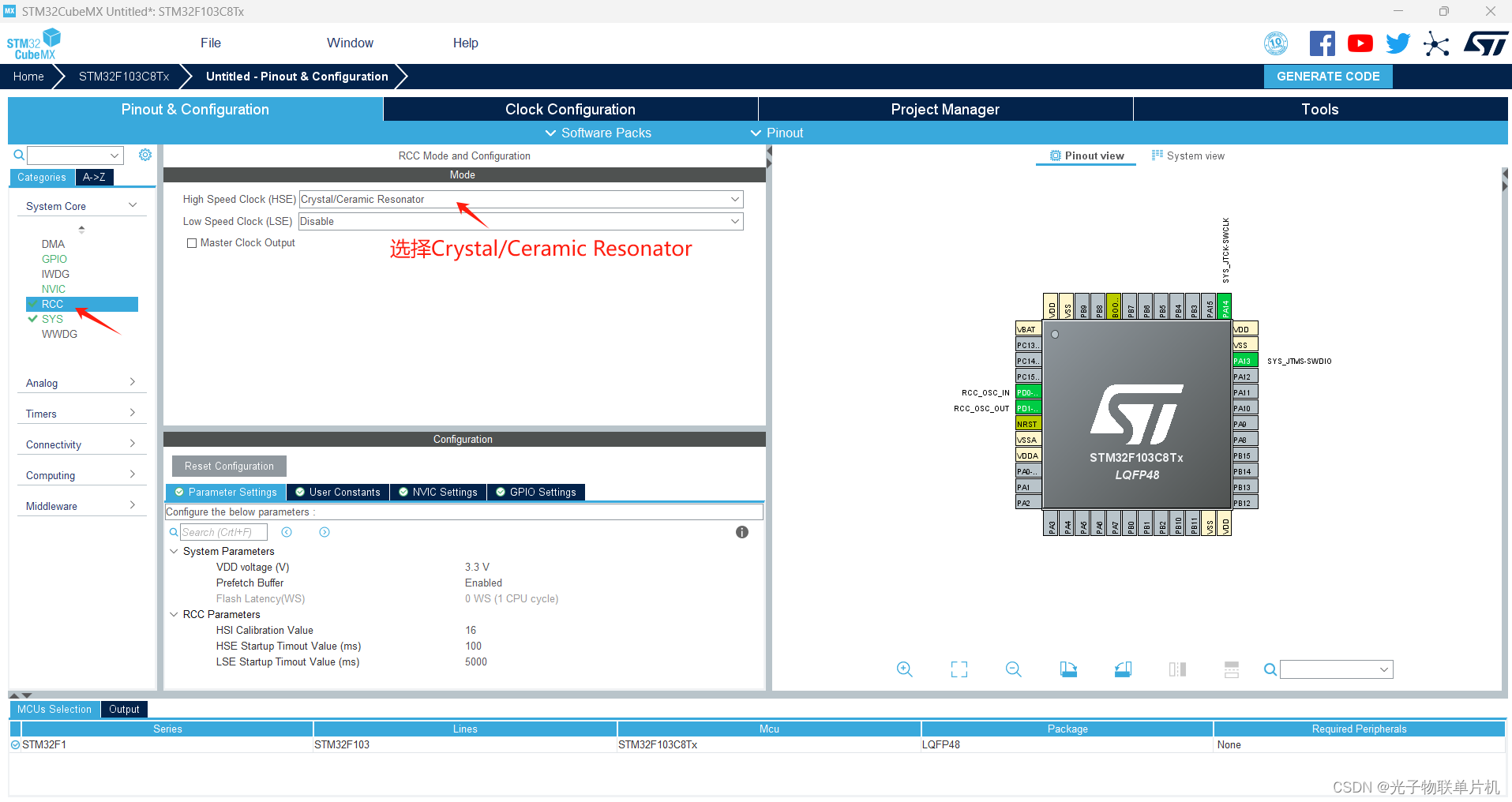Open the 10-year anniversary badge icon

click(1276, 43)
